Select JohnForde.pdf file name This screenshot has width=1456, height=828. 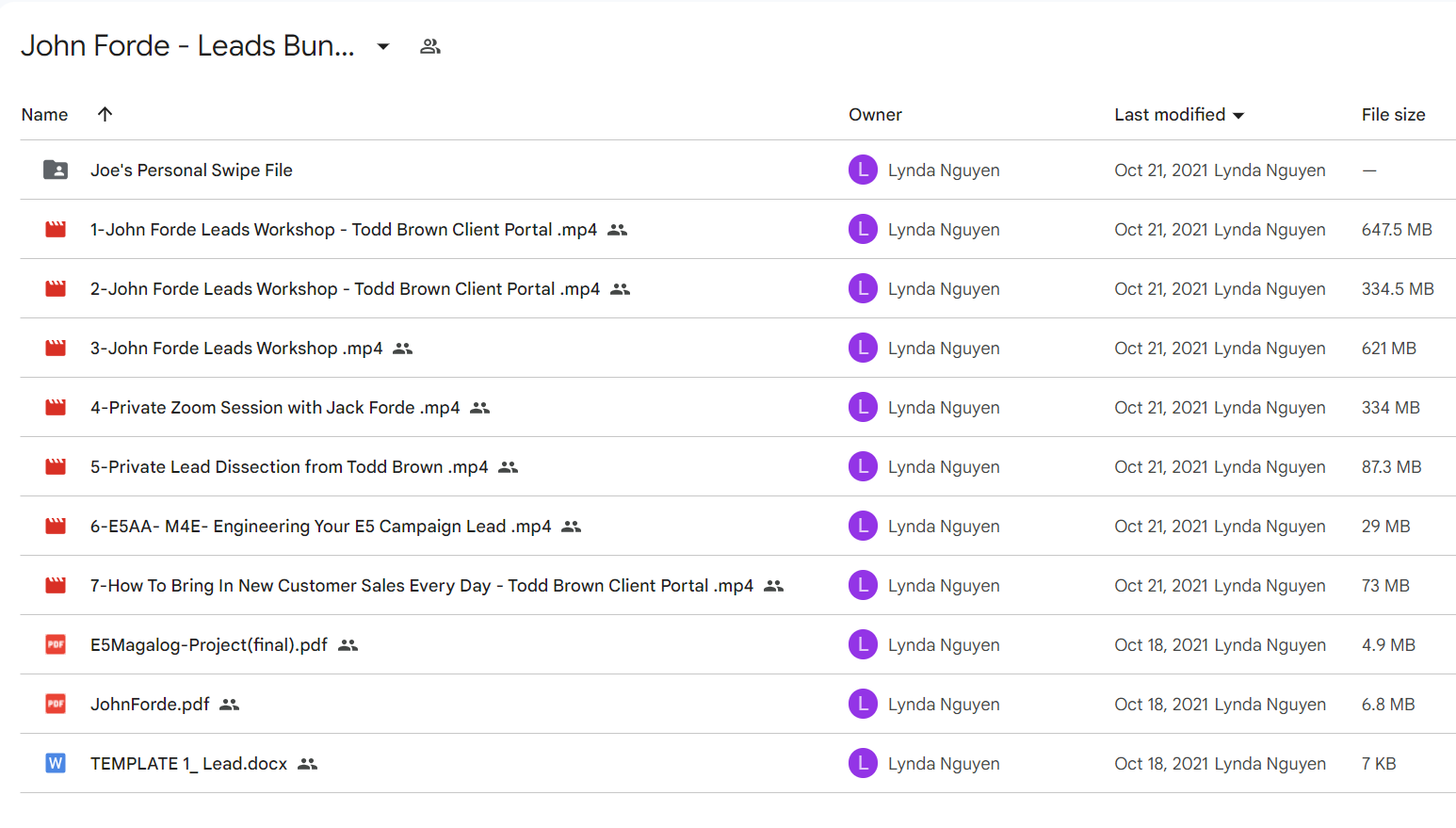click(x=150, y=704)
